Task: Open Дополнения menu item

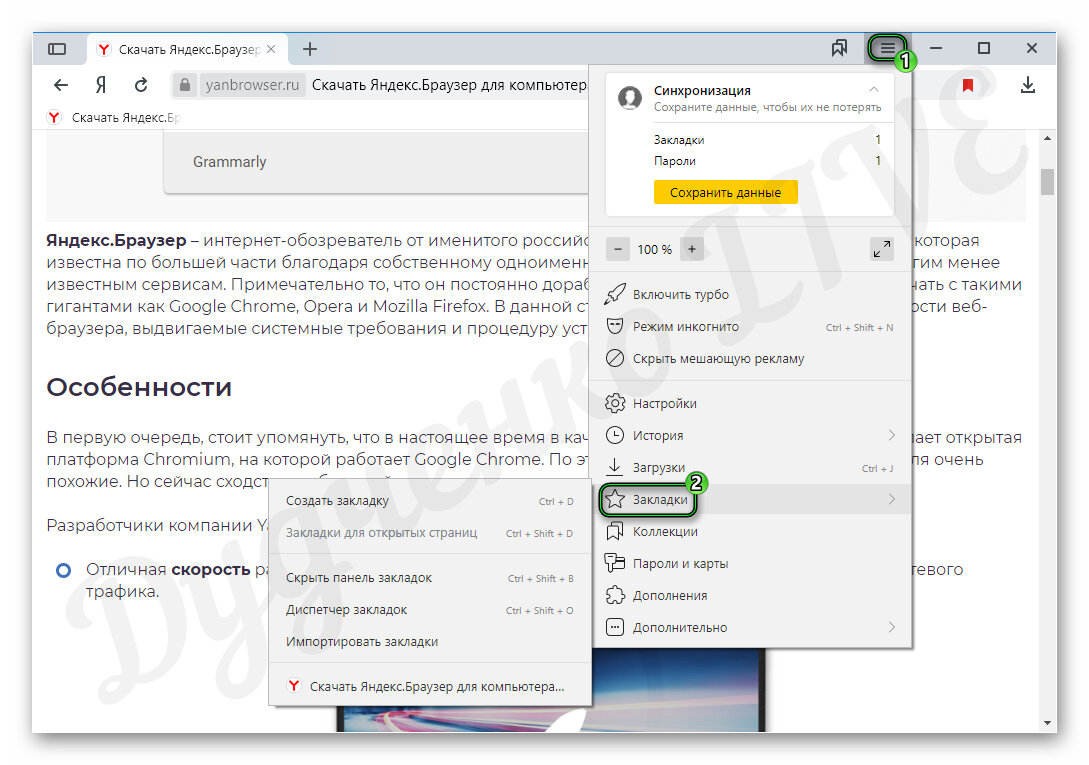Action: (x=749, y=595)
